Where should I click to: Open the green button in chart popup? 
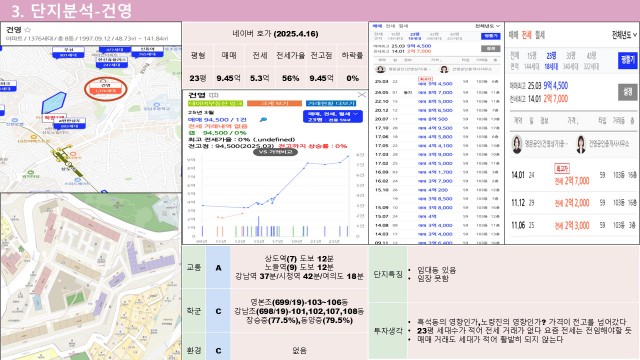[x=216, y=104]
